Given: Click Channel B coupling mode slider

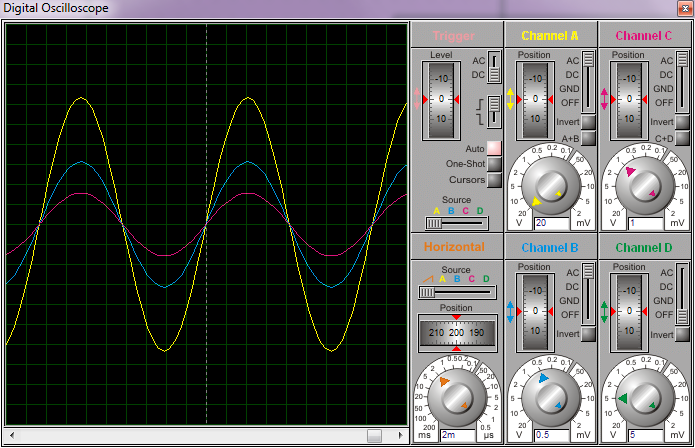Looking at the screenshot, I should click(588, 294).
